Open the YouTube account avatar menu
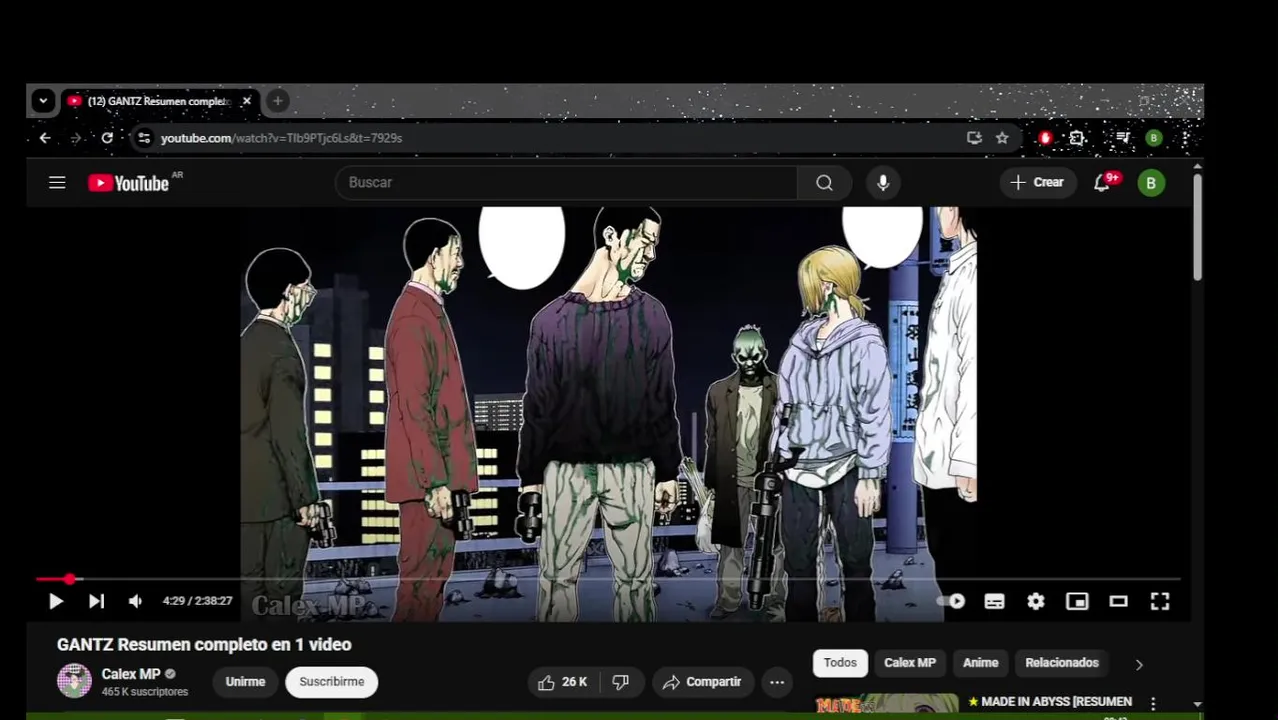The image size is (1278, 720). [1151, 183]
